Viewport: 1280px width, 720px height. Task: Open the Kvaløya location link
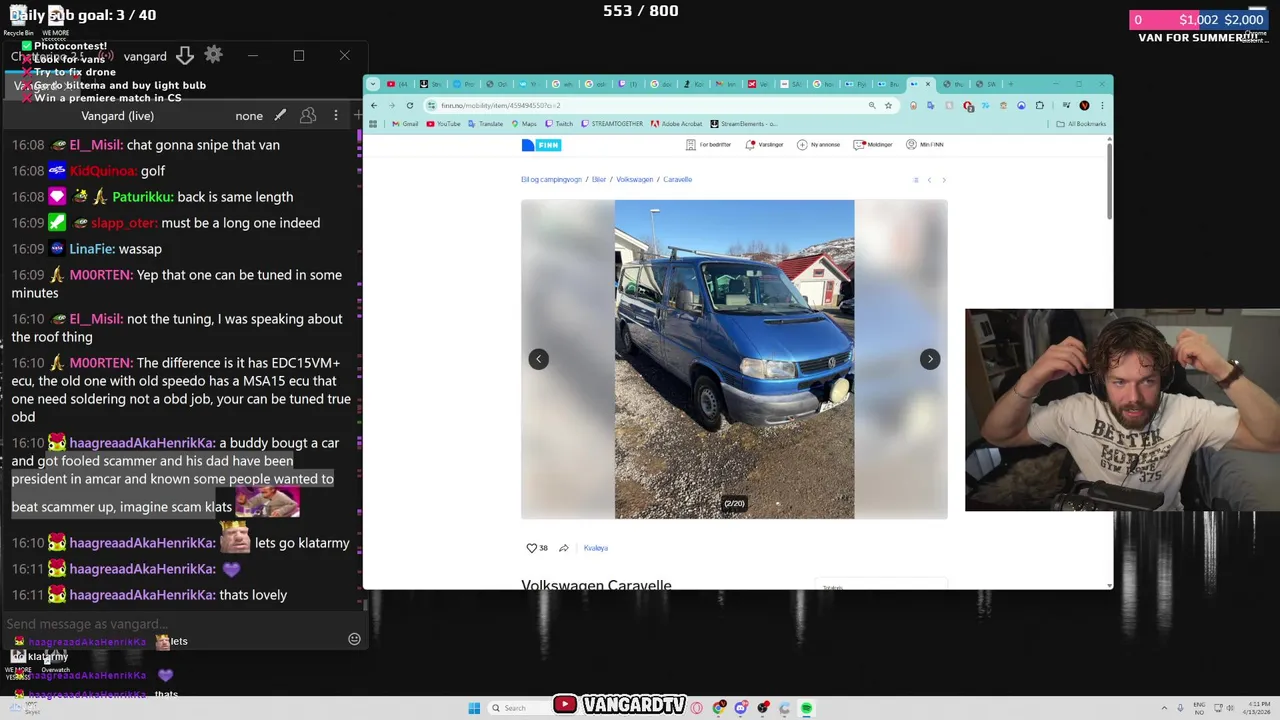596,548
